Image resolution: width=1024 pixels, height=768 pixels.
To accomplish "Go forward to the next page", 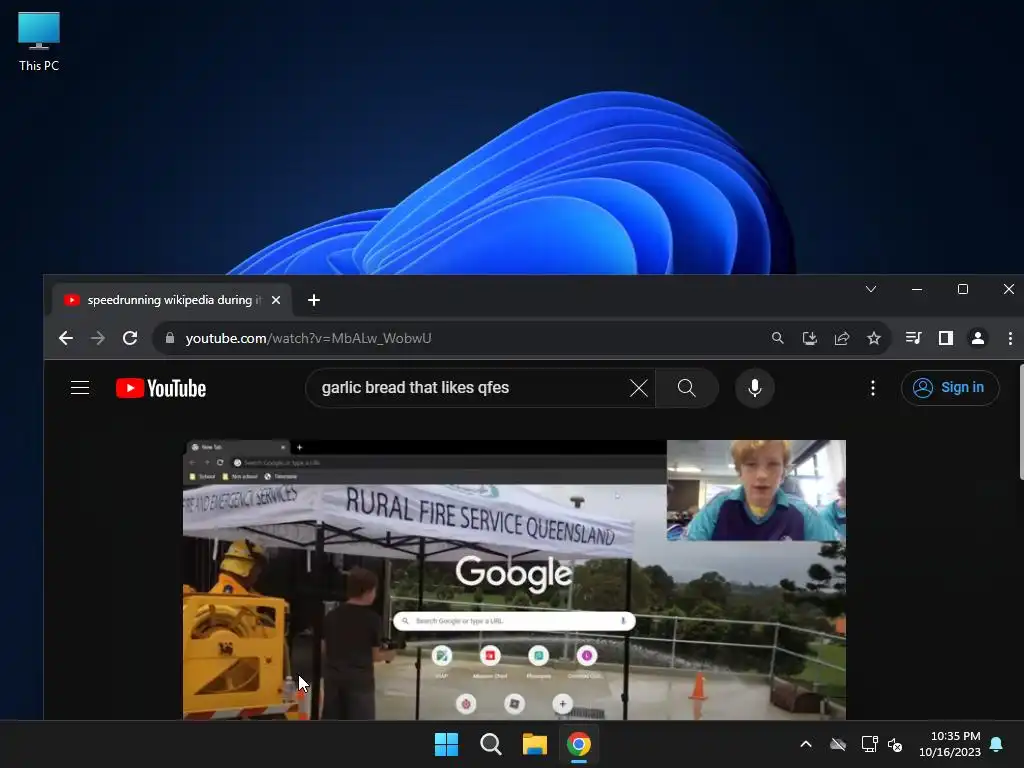I will (x=97, y=338).
